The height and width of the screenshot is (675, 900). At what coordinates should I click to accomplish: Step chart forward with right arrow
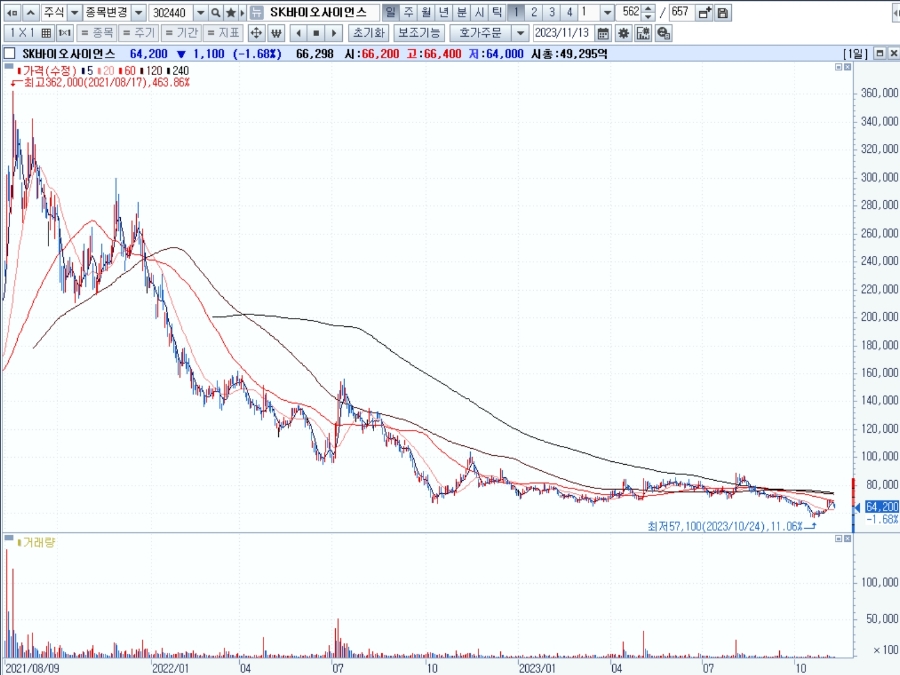pyautogui.click(x=334, y=33)
